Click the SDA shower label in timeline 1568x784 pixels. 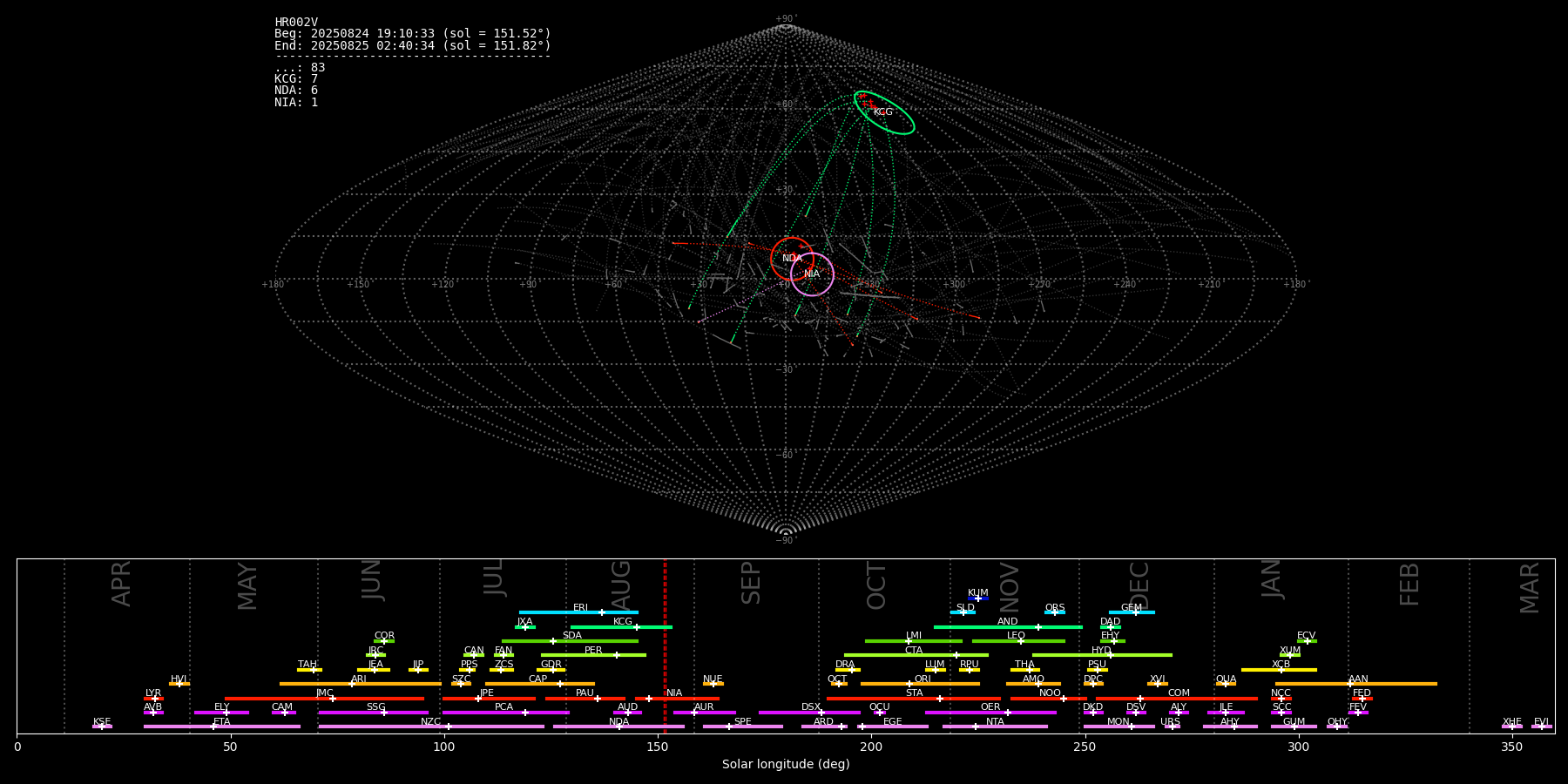click(x=572, y=636)
